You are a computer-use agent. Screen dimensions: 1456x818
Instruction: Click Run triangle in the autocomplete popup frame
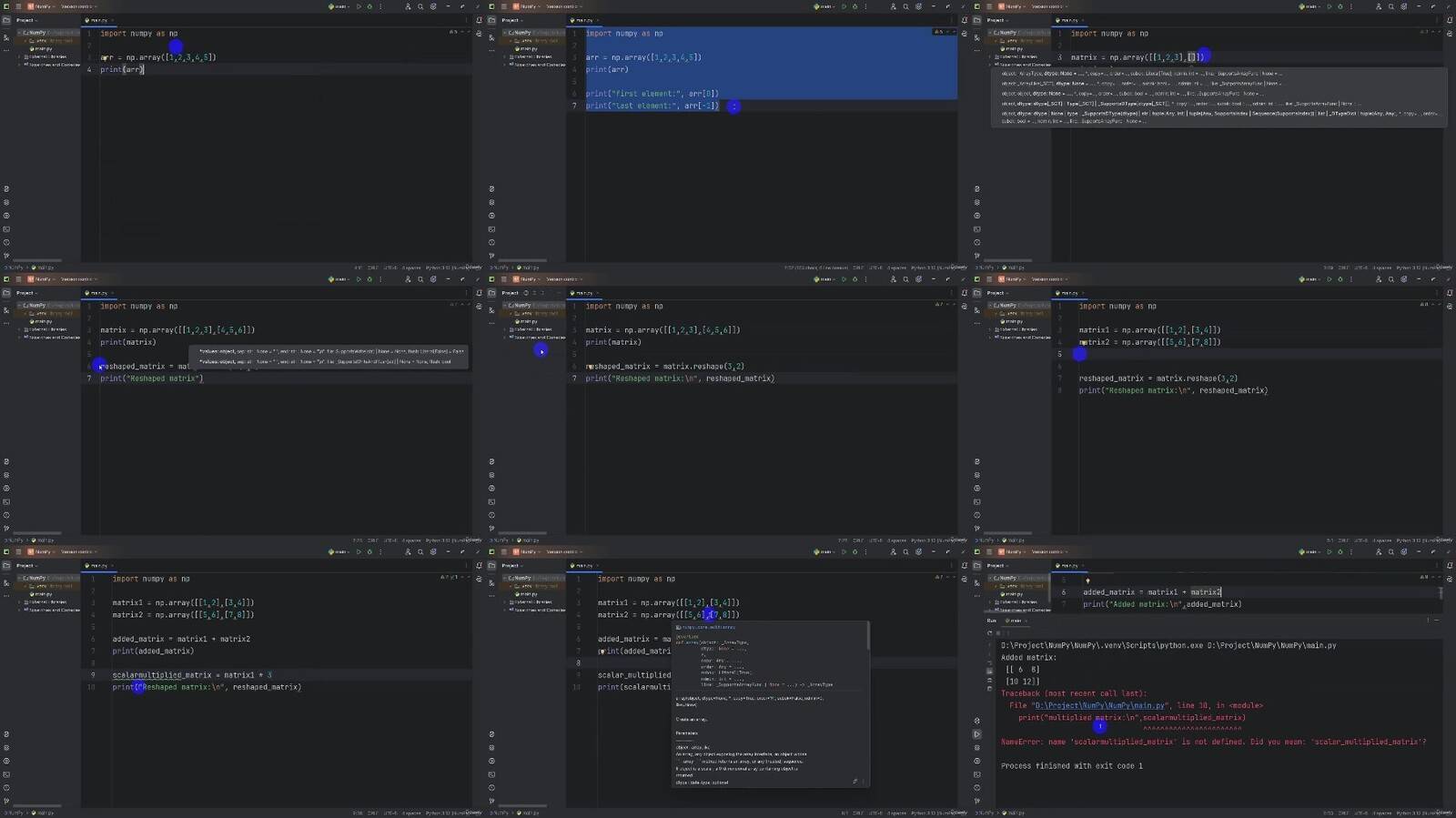click(x=1330, y=6)
